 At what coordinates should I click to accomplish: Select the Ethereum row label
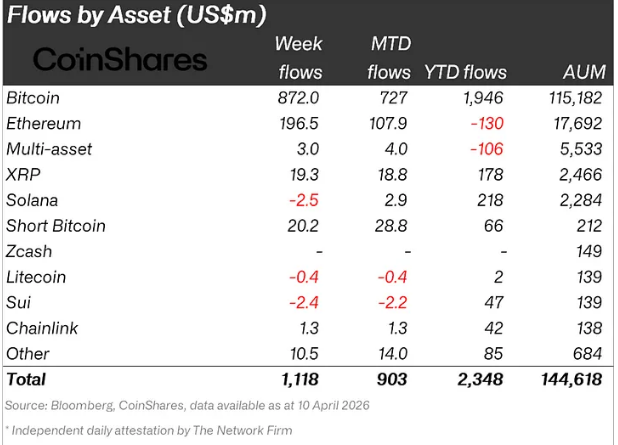tap(43, 124)
